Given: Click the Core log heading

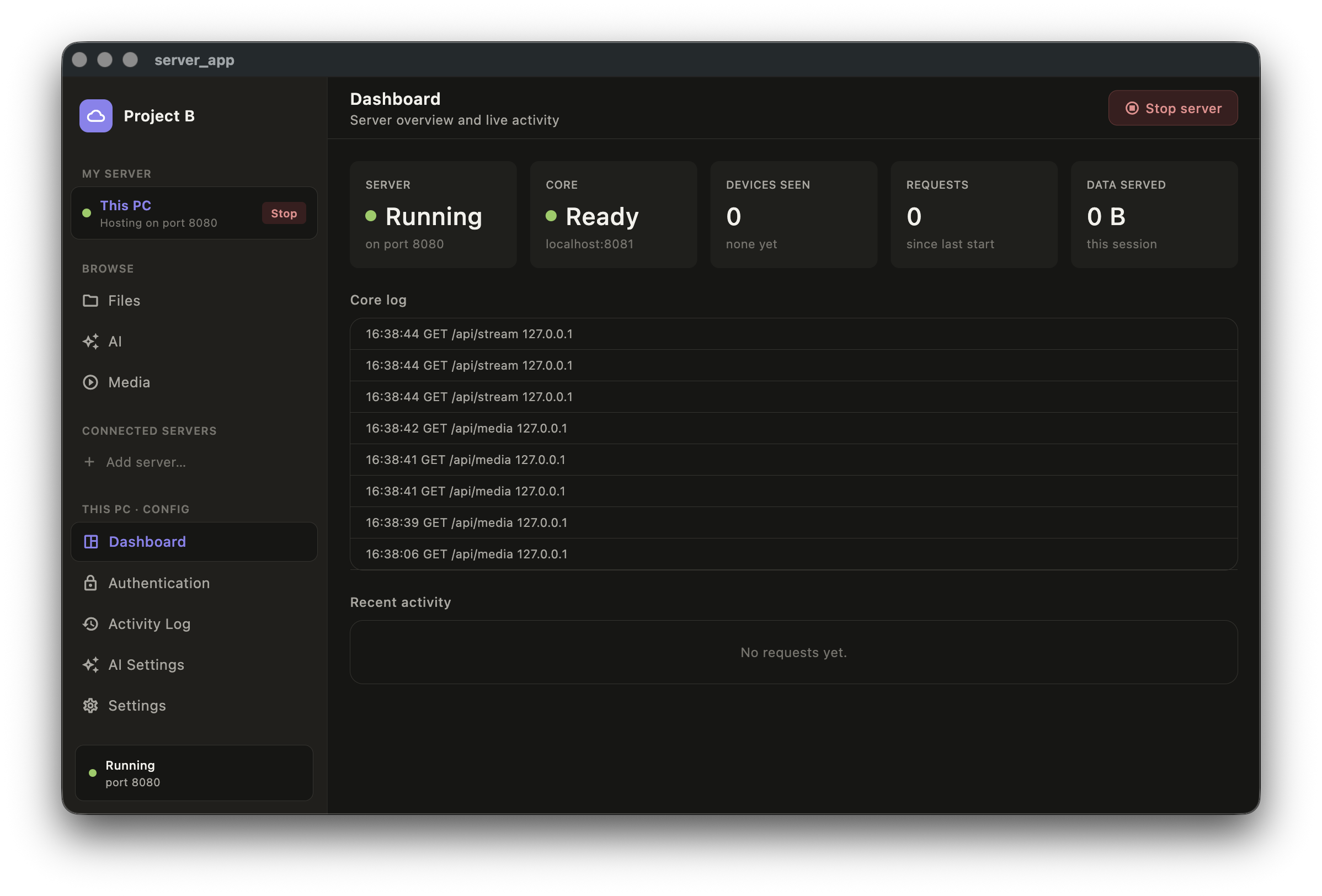Looking at the screenshot, I should [x=379, y=300].
